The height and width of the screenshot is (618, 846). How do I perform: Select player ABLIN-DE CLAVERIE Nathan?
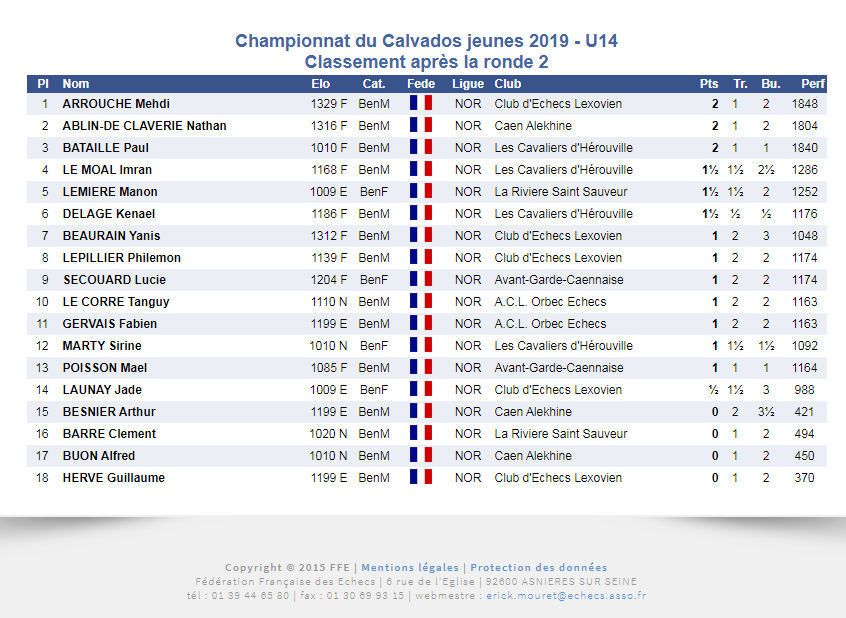[x=144, y=126]
